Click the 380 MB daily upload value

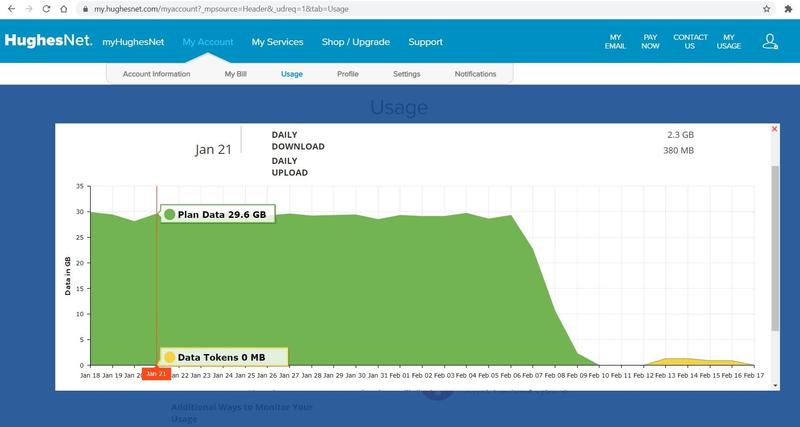[x=678, y=150]
